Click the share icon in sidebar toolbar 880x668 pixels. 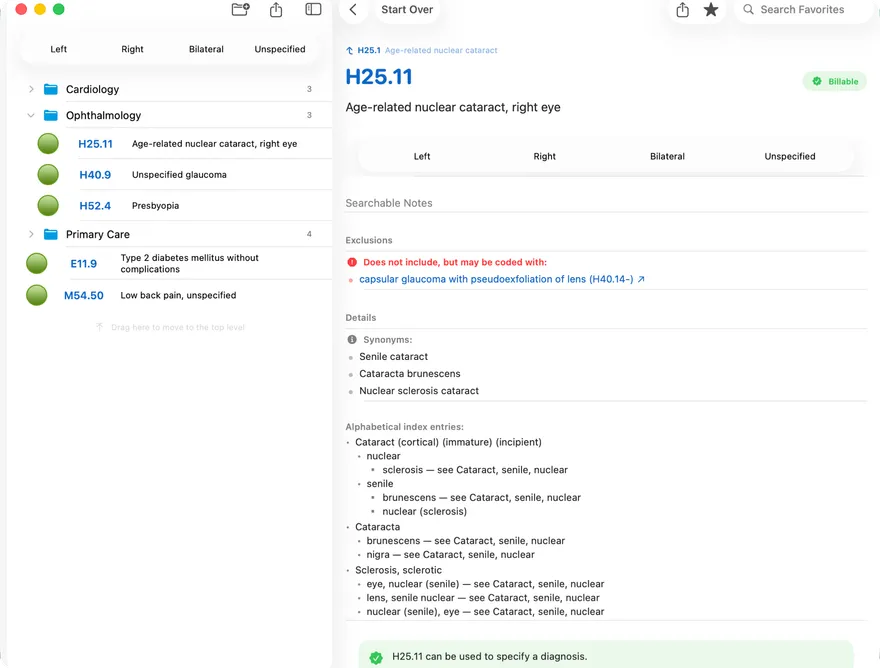pyautogui.click(x=276, y=10)
